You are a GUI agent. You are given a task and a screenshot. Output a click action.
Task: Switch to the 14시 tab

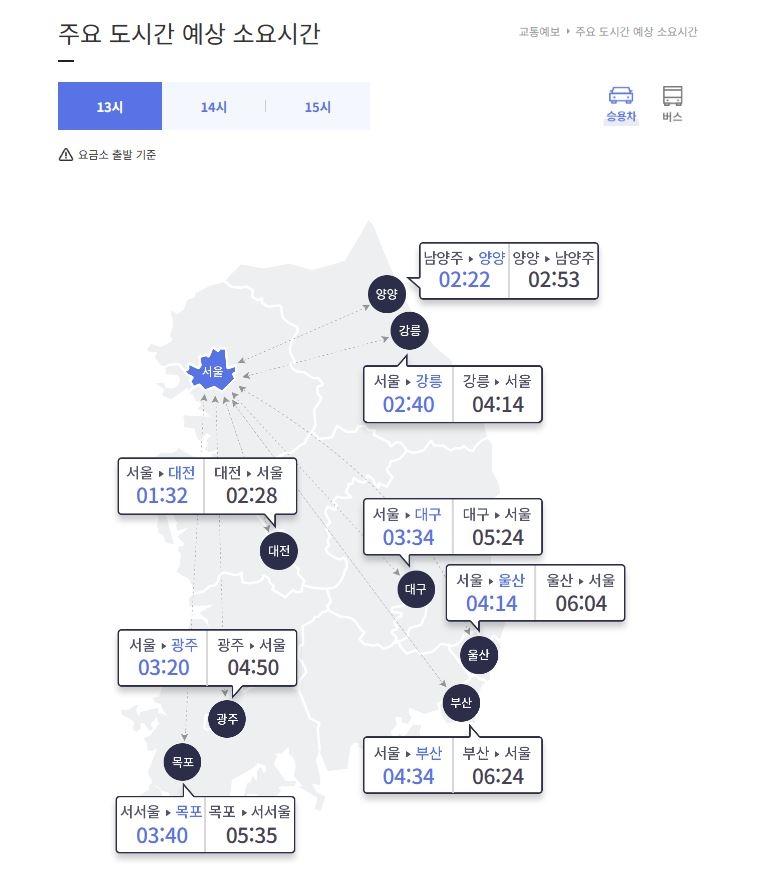[x=214, y=106]
